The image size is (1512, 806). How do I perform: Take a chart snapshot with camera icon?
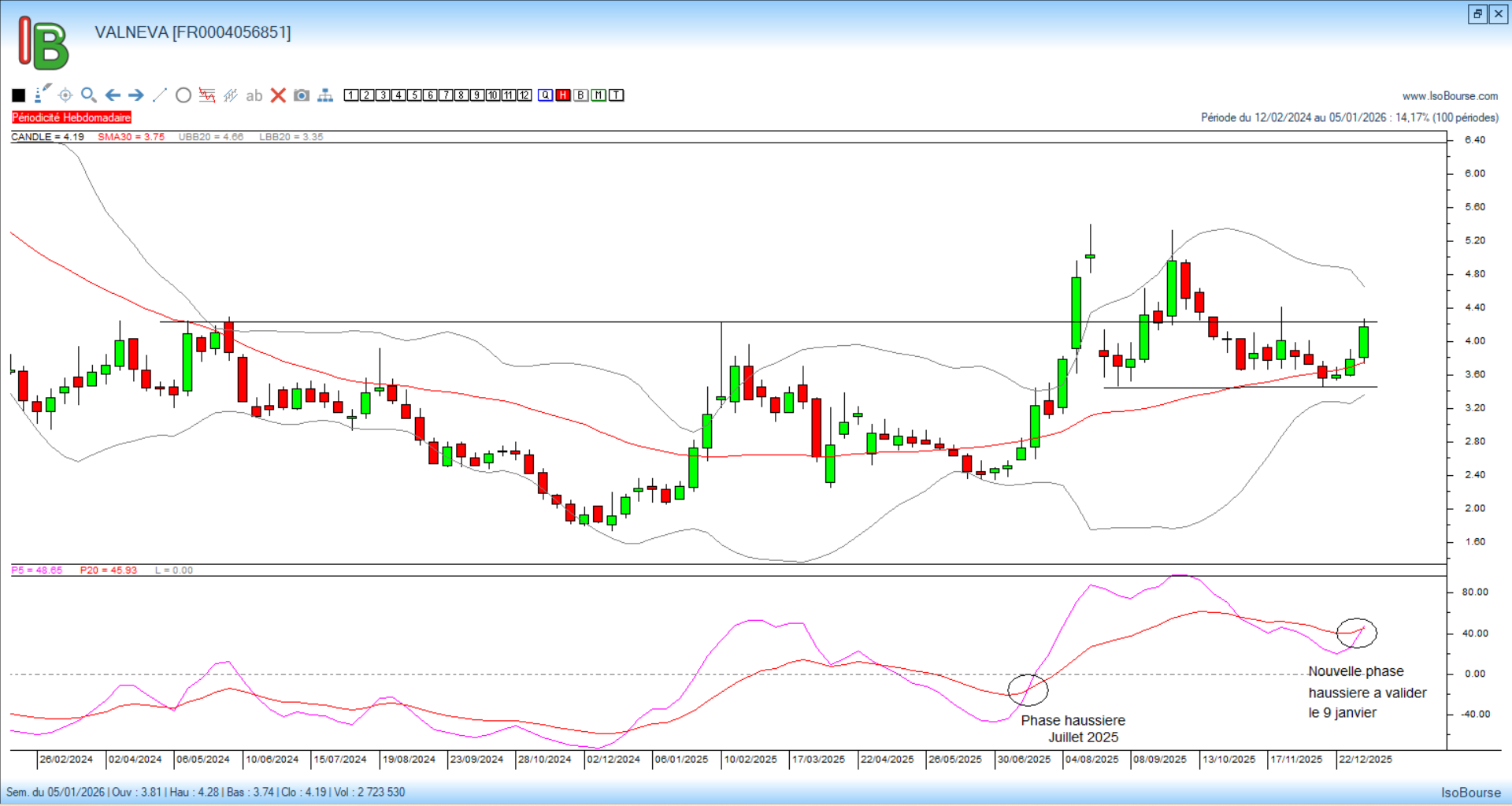(302, 95)
